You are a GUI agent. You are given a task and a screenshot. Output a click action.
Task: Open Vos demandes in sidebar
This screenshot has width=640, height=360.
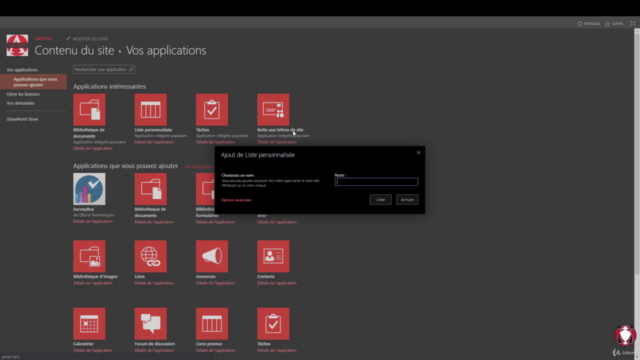[20, 103]
